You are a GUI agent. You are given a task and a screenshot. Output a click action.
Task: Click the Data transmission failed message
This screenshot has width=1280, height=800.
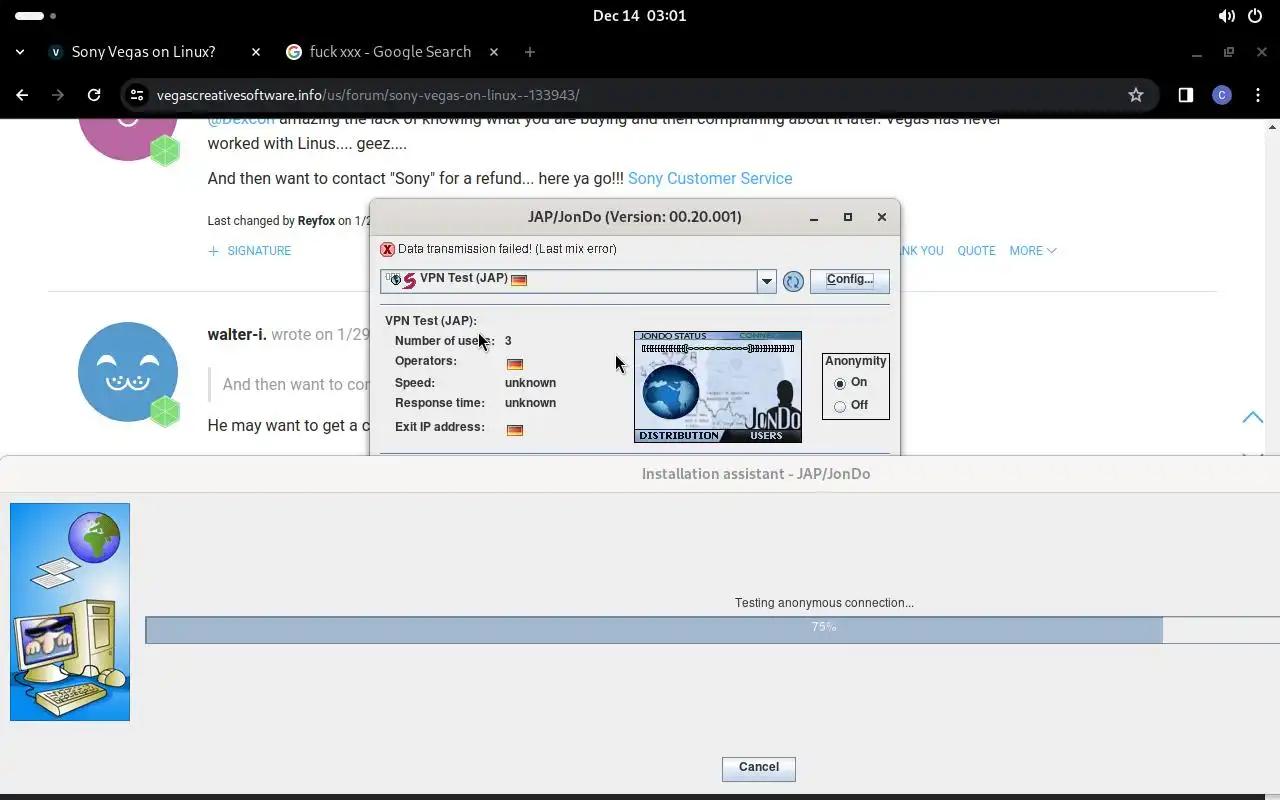(x=507, y=249)
